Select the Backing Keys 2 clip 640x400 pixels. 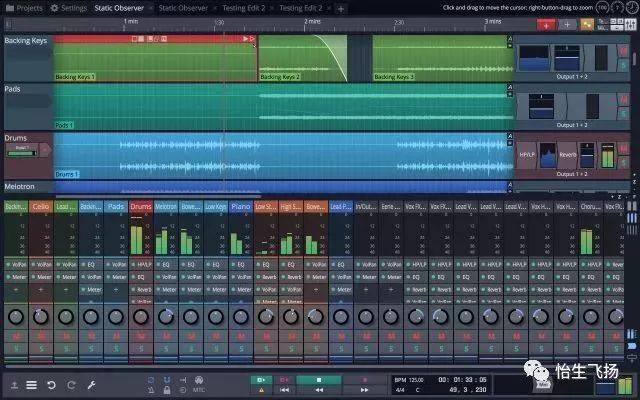303,58
